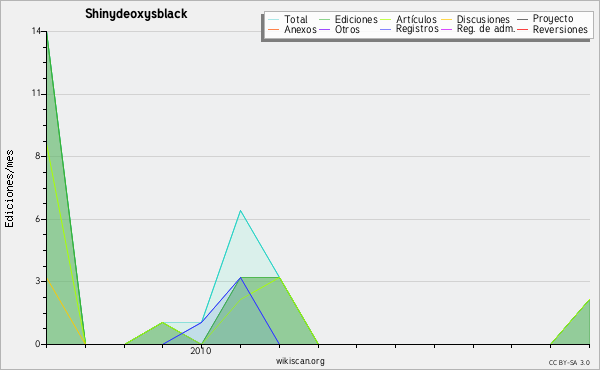Click the 3 value on the Y axis
This screenshot has width=600, height=370.
38,281
